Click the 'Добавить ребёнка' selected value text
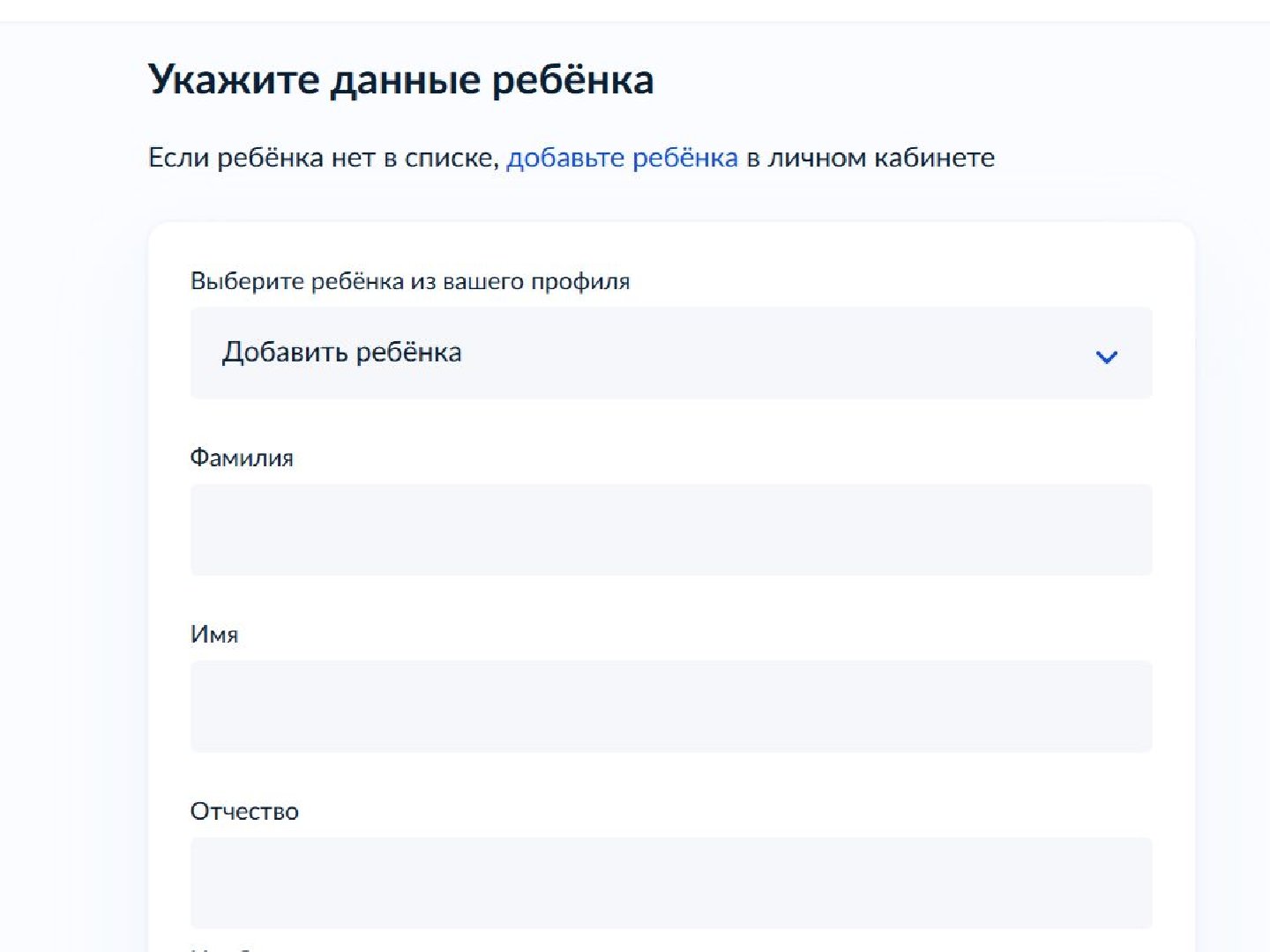 click(341, 353)
